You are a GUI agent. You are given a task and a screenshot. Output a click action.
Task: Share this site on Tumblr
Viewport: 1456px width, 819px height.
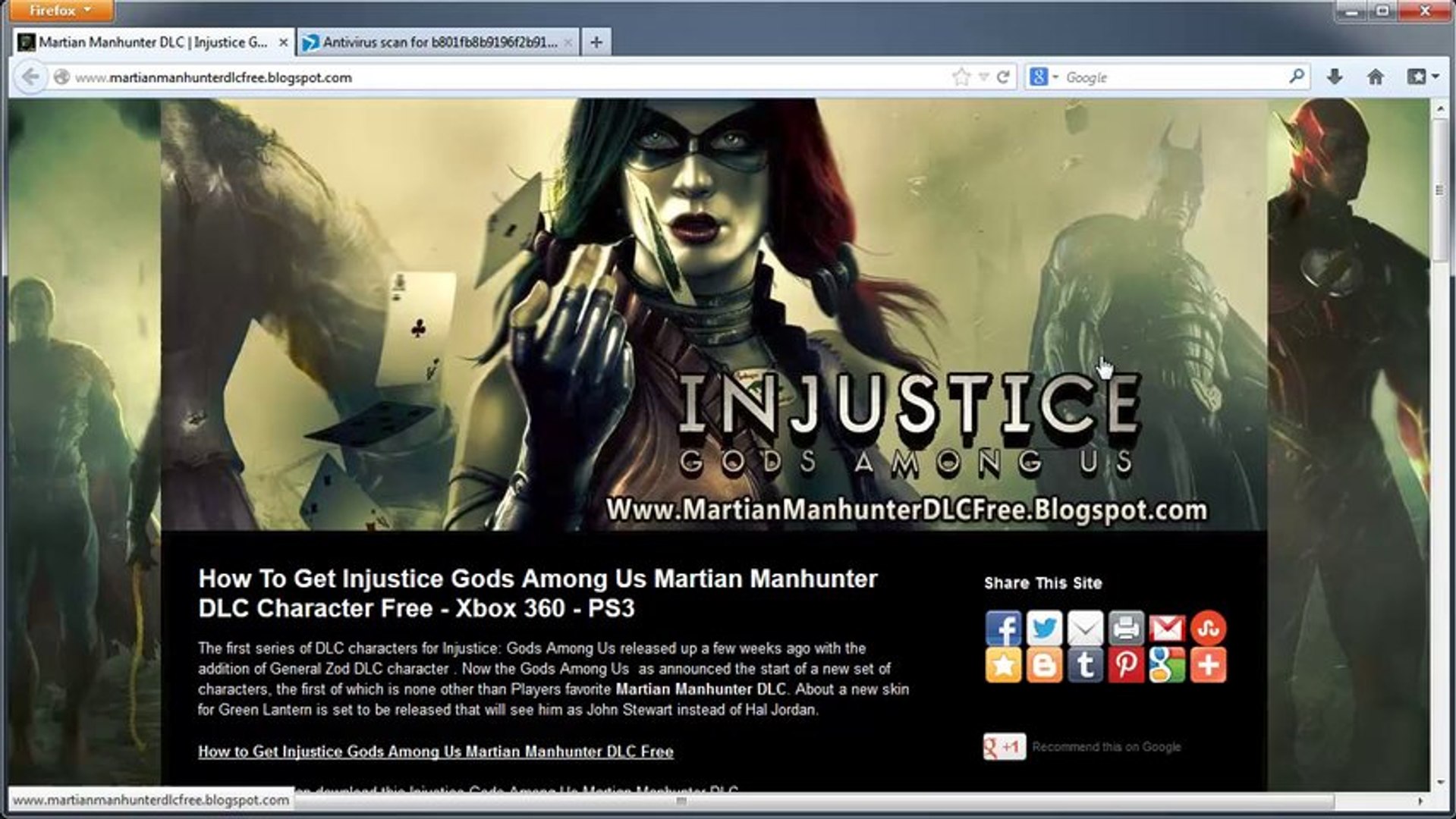point(1085,665)
